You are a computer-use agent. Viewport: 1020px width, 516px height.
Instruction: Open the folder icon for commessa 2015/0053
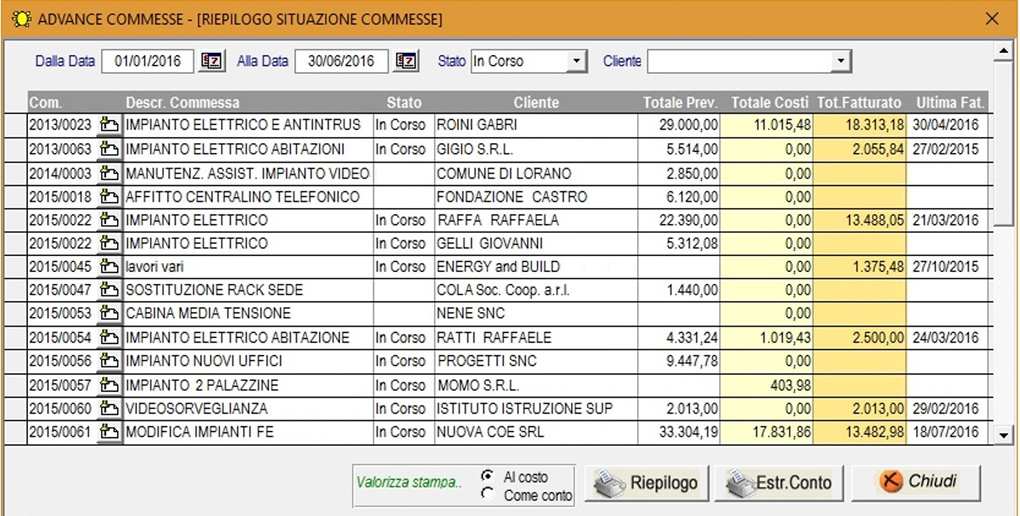pos(109,314)
